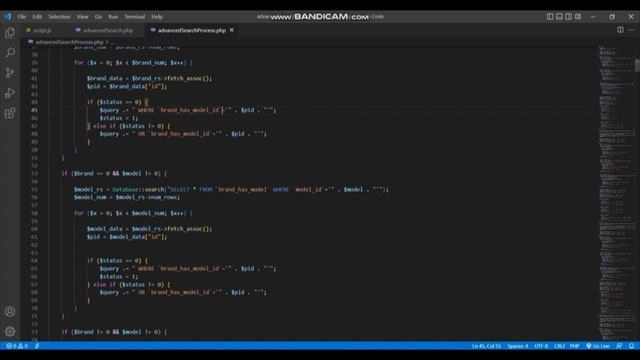The width and height of the screenshot is (640, 360).
Task: Click the $model_num = $model_rs->num_rows line
Action: pos(127,197)
